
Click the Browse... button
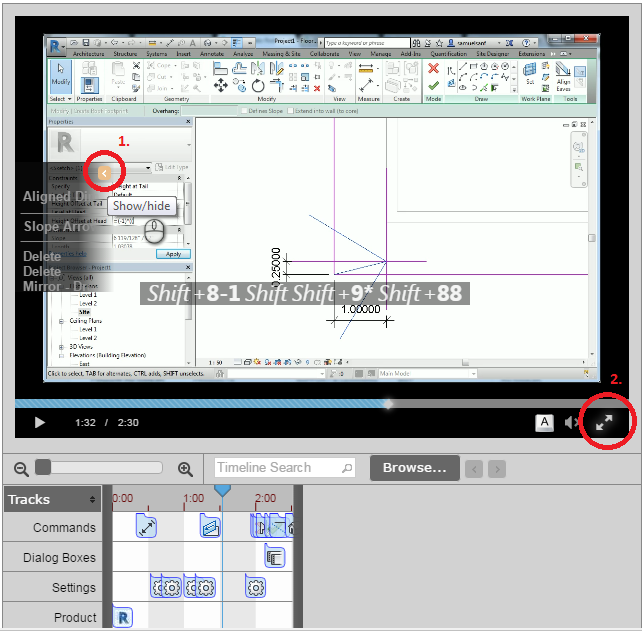click(x=414, y=468)
